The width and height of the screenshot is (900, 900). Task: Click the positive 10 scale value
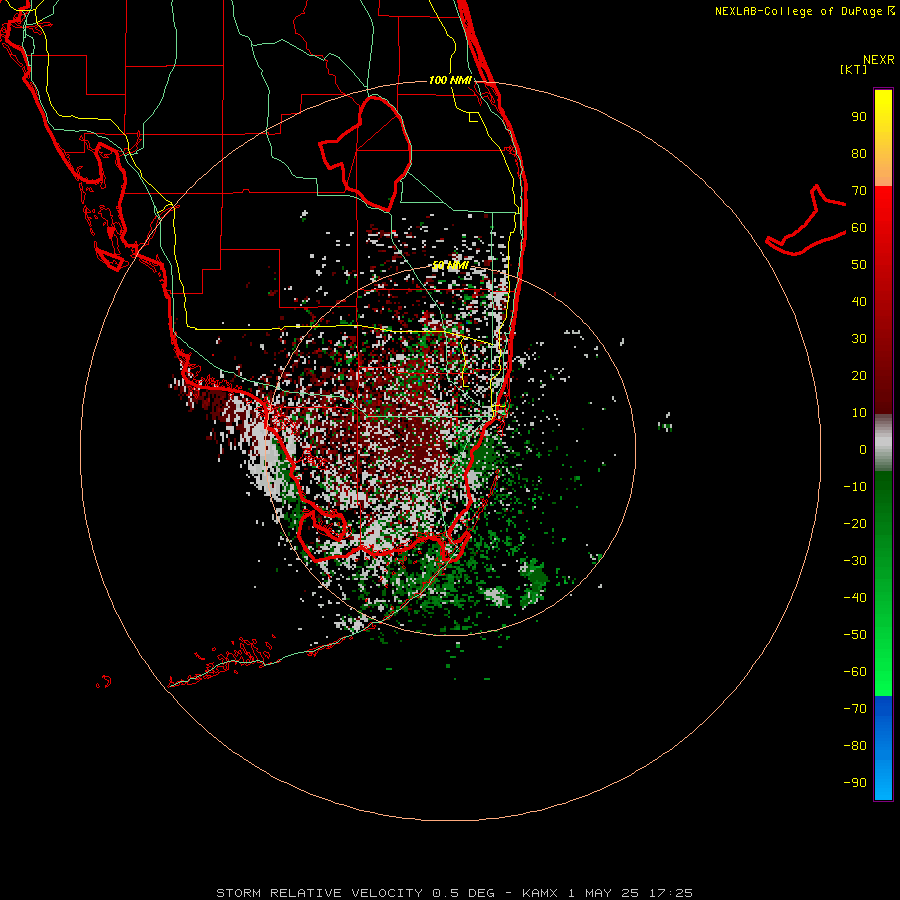tap(859, 413)
